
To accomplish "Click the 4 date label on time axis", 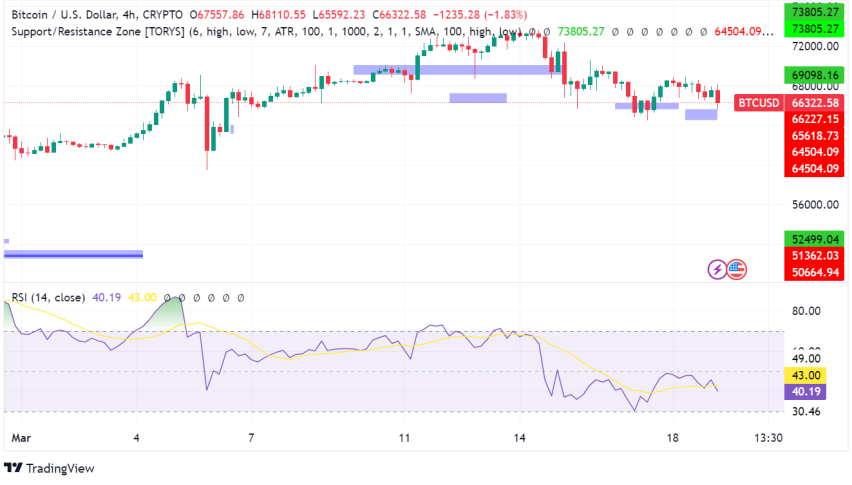I will pos(136,438).
